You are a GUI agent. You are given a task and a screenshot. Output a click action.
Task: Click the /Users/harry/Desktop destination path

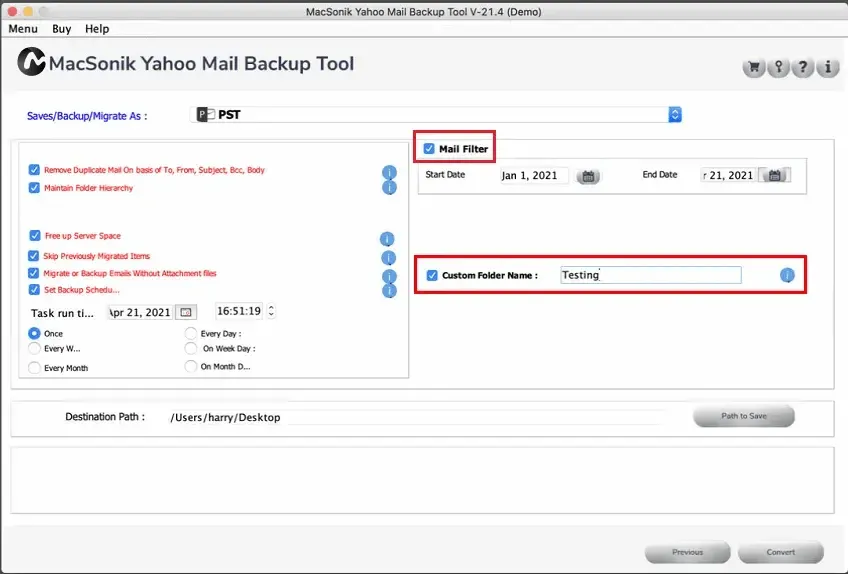tap(225, 417)
